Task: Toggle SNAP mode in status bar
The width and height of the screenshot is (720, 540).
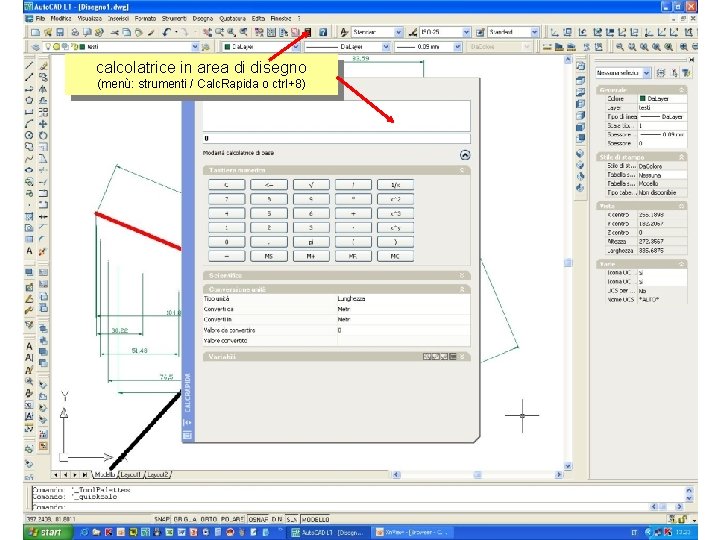Action: click(162, 519)
